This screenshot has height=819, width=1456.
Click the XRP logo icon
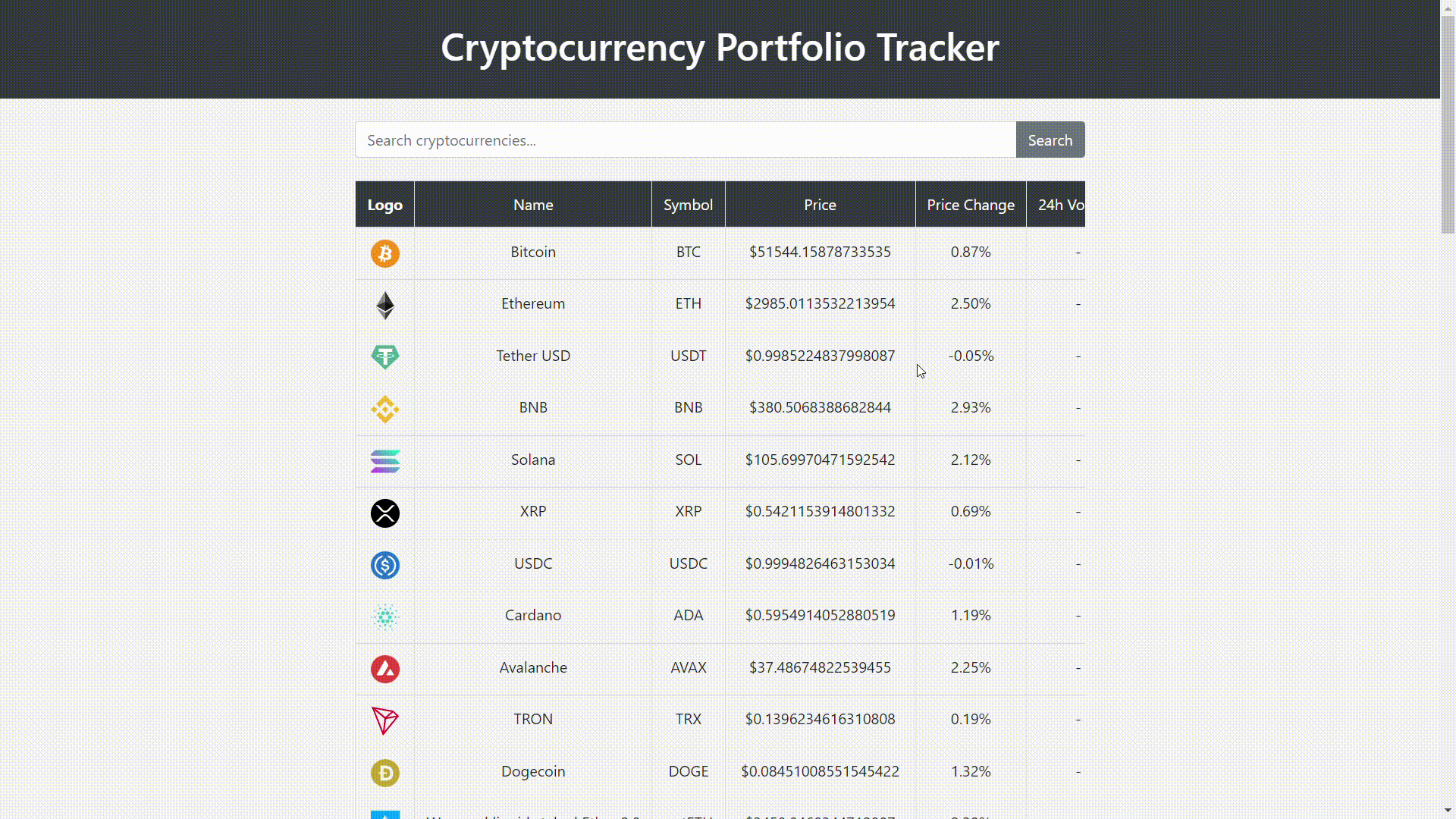tap(384, 513)
